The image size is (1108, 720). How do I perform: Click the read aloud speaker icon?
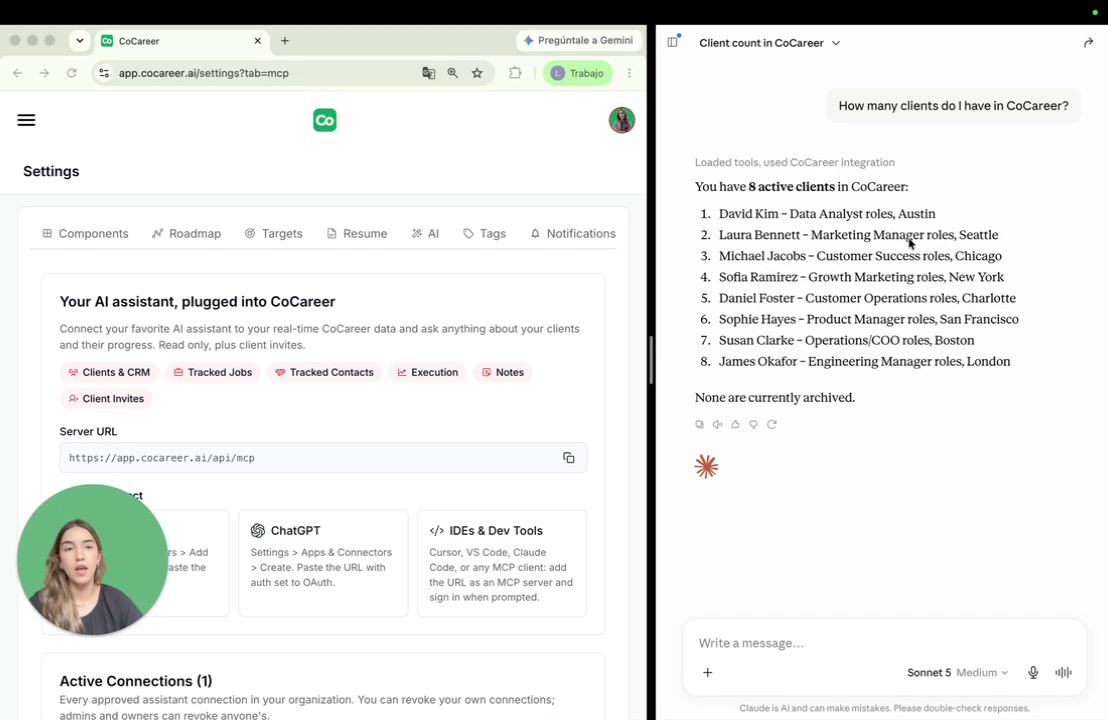(x=717, y=425)
